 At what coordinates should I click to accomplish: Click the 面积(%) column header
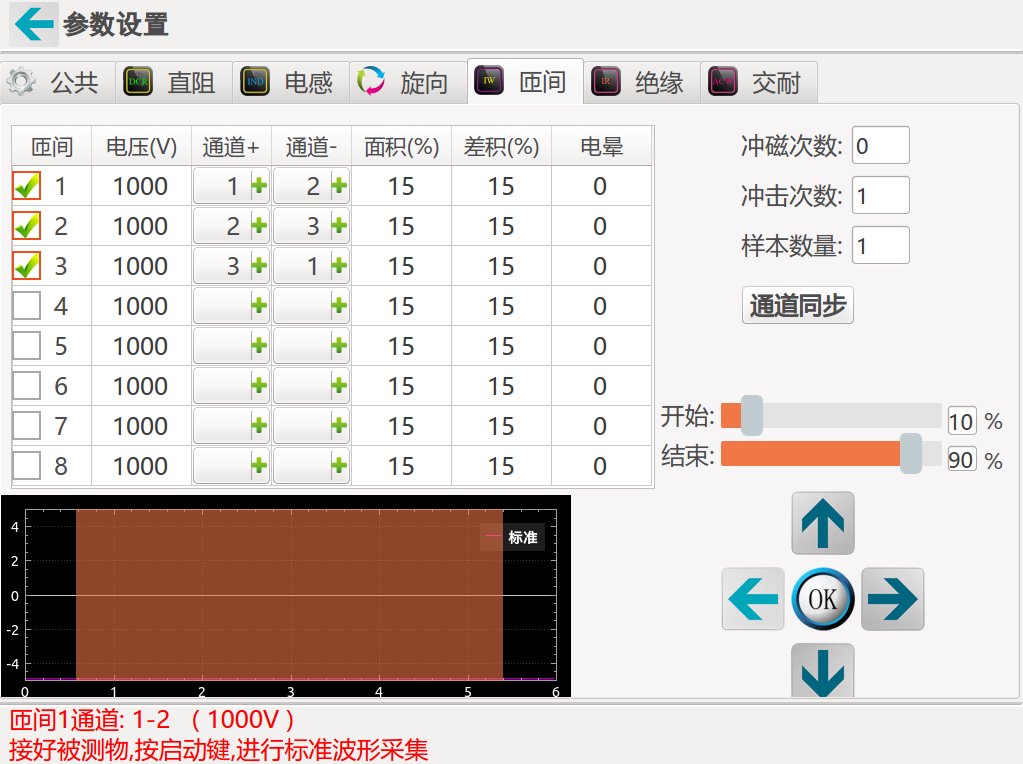[401, 146]
